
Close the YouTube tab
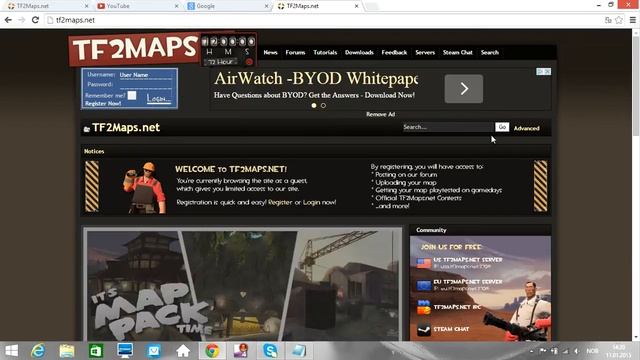point(176,6)
